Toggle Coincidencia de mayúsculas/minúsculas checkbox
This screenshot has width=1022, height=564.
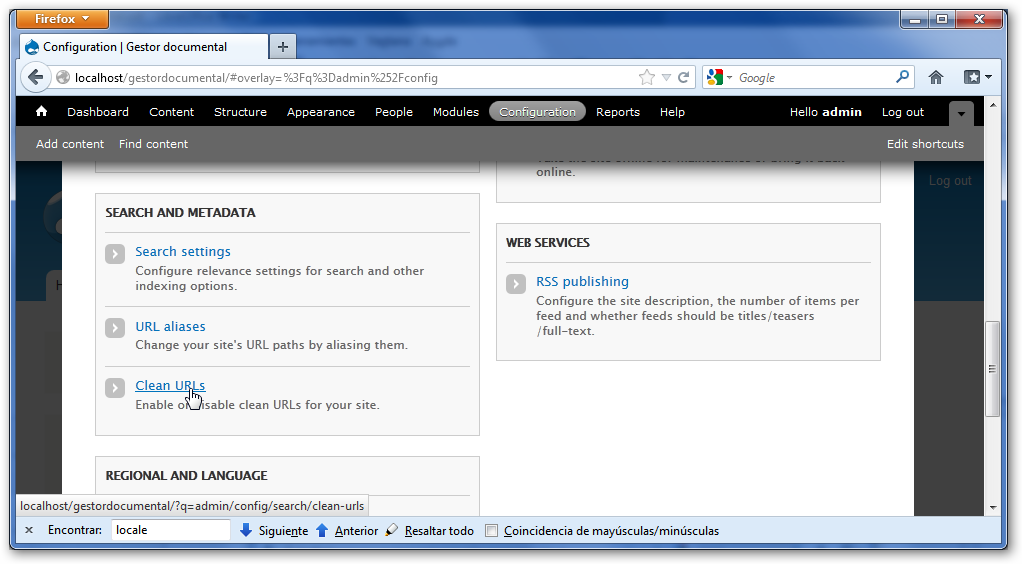[x=491, y=531]
